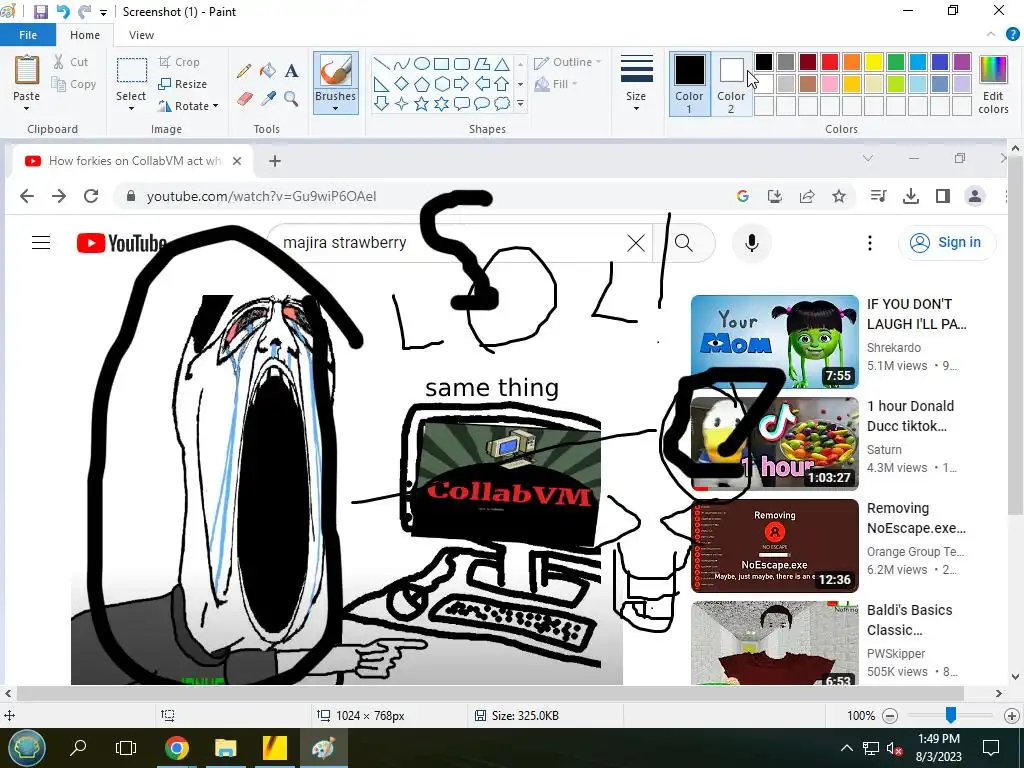Image resolution: width=1024 pixels, height=768 pixels.
Task: Collapse the ribbon with the up chevron
Action: point(991,35)
